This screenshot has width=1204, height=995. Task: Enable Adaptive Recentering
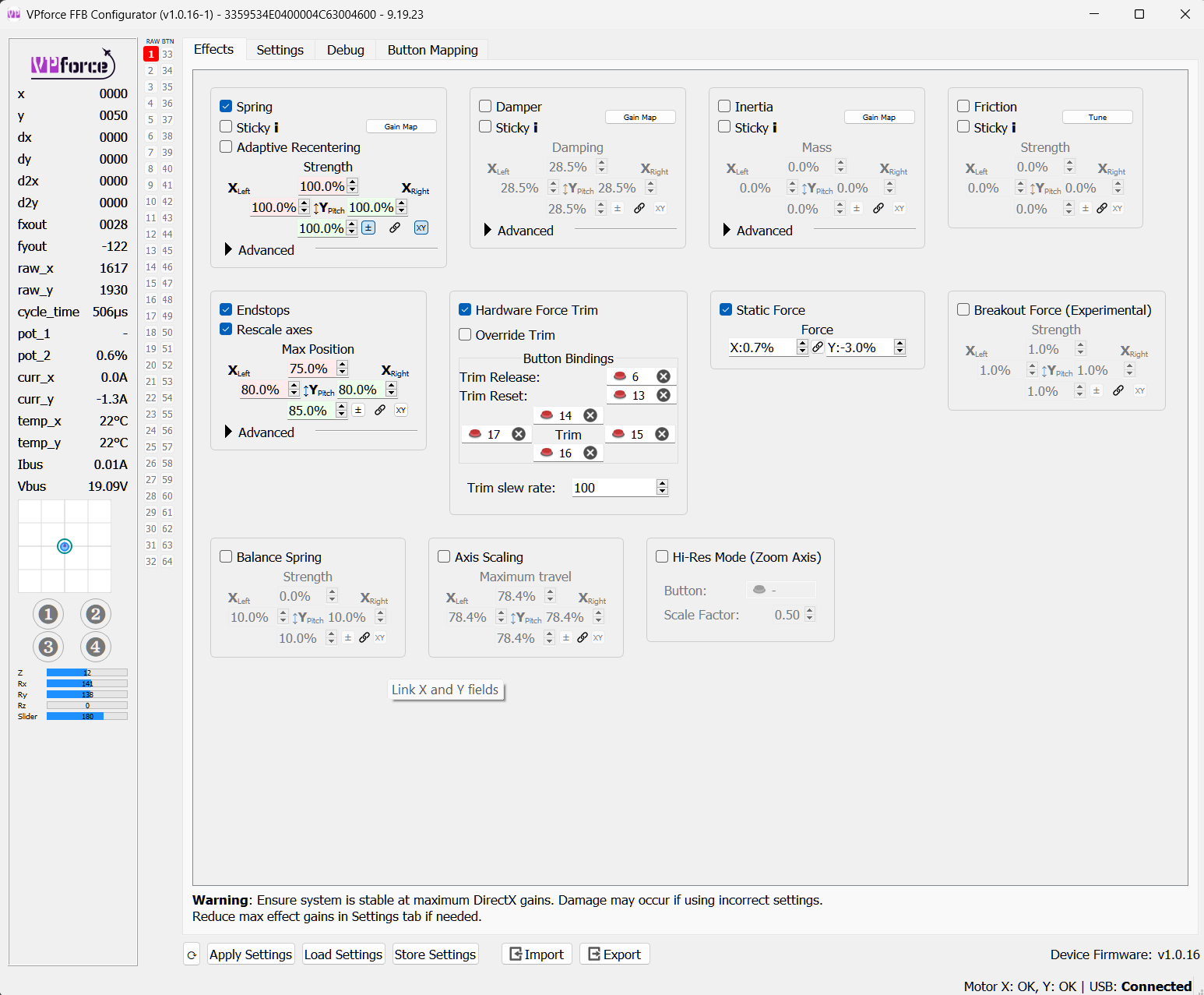tap(226, 146)
